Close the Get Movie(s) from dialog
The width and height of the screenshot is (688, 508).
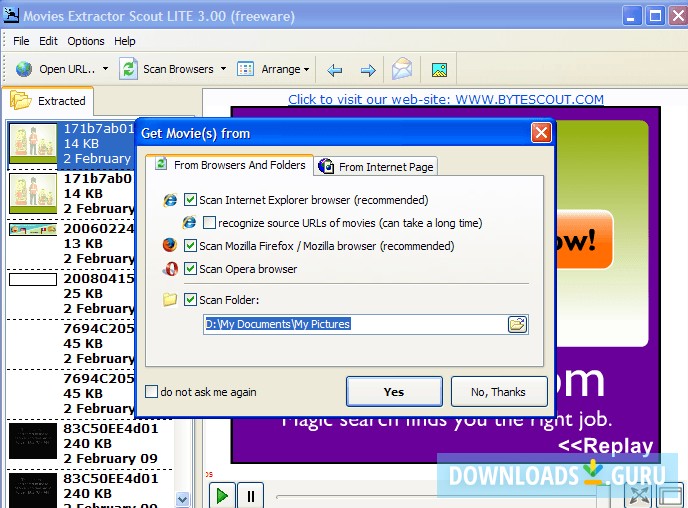pos(541,132)
